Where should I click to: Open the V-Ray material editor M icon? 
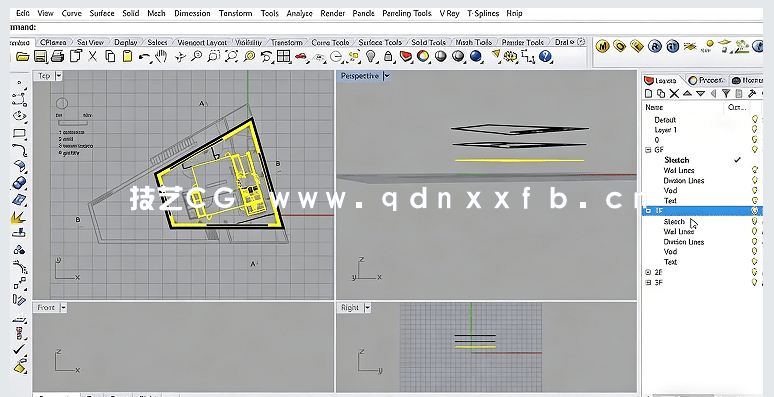coord(602,46)
